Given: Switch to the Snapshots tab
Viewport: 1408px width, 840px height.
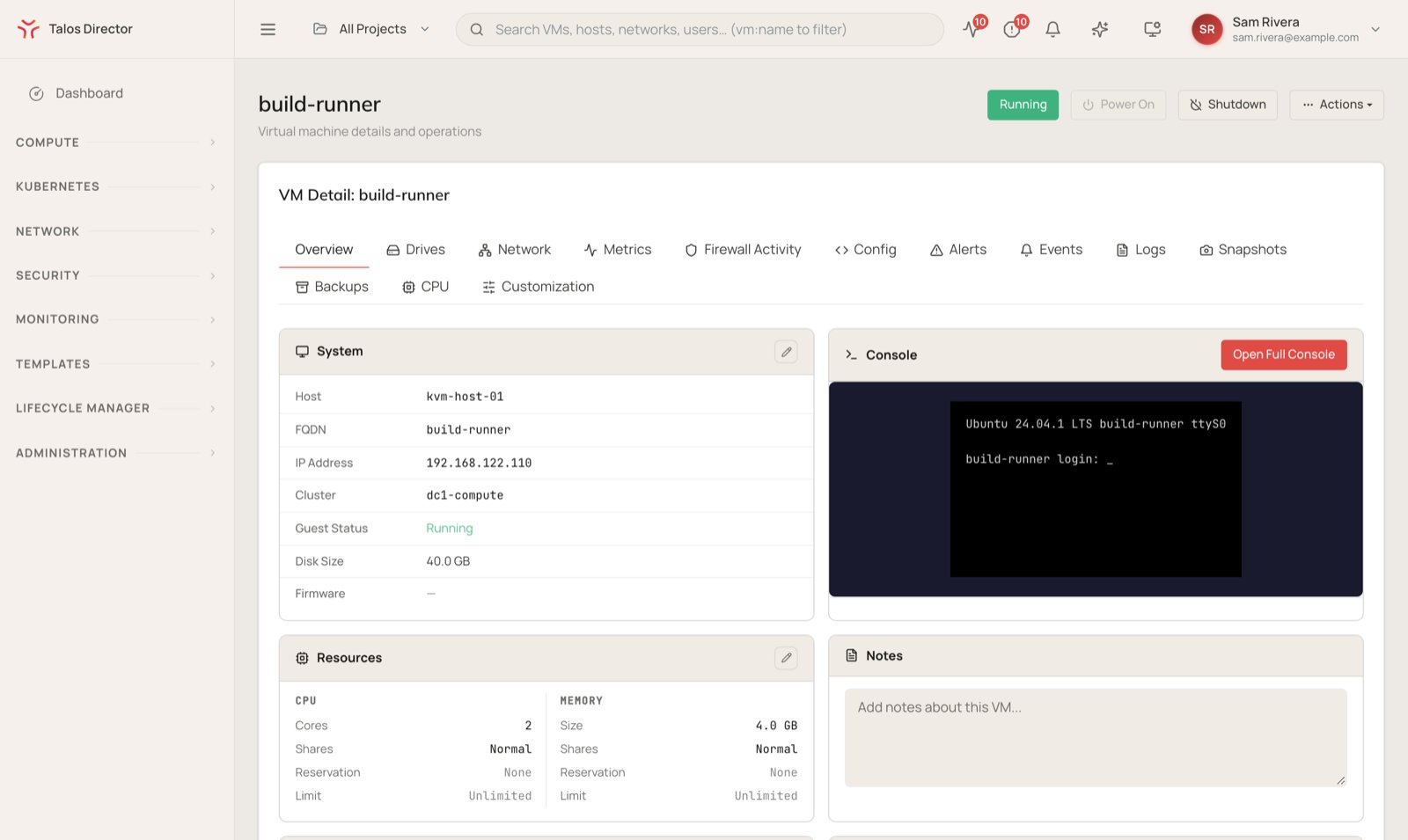Looking at the screenshot, I should pos(1243,250).
